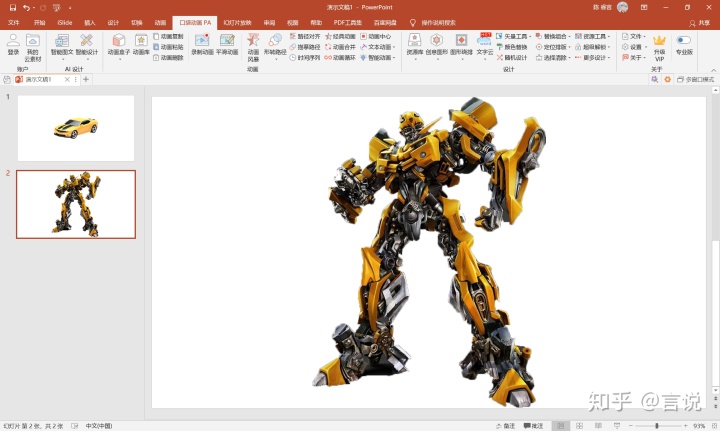The width and height of the screenshot is (720, 431).
Task: Open the 文字云 word cloud tool
Action: pos(484,45)
